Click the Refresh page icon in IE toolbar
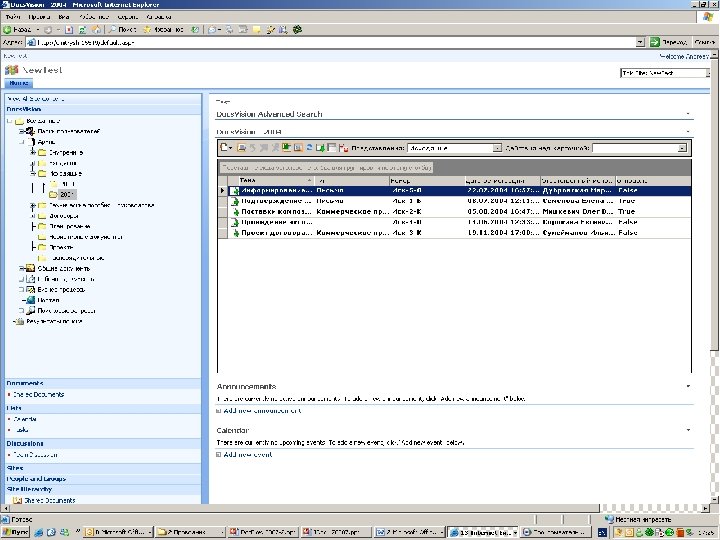720x540 pixels. 83,30
